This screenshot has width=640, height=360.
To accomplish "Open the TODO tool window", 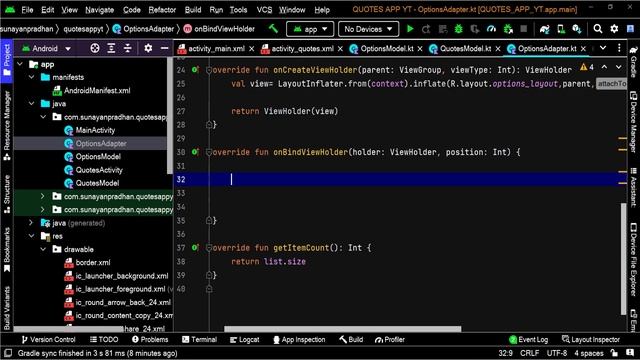I will pos(104,340).
